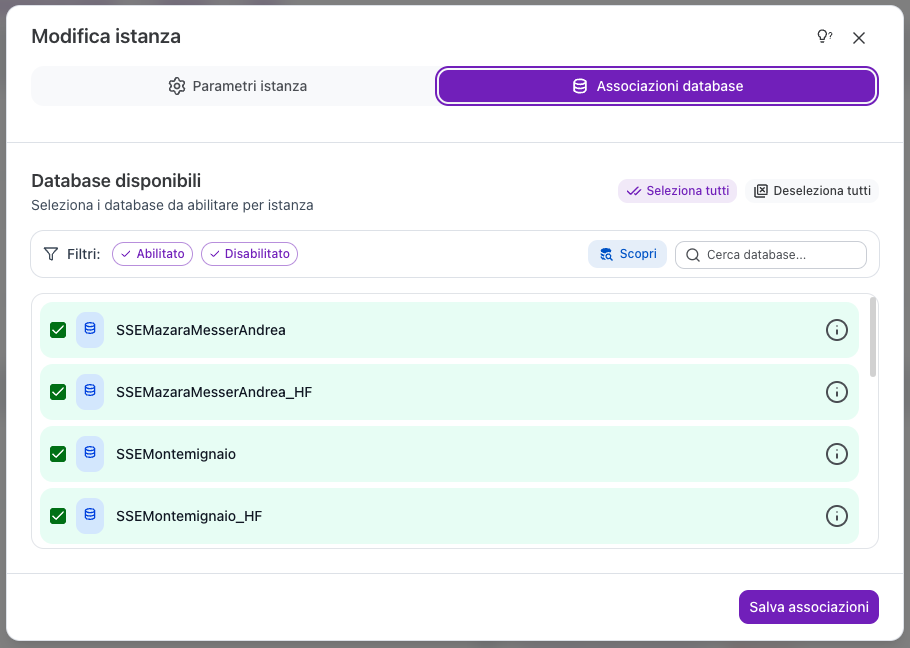Close the Modifica istanza dialog

pyautogui.click(x=858, y=38)
